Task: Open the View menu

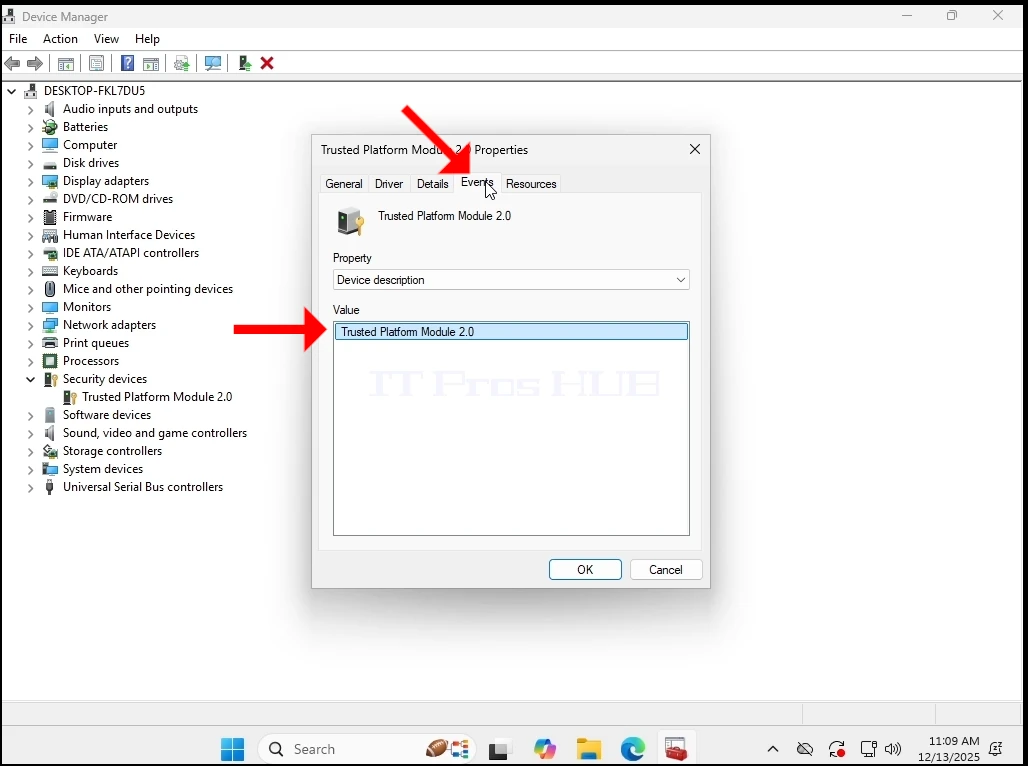Action: click(106, 39)
